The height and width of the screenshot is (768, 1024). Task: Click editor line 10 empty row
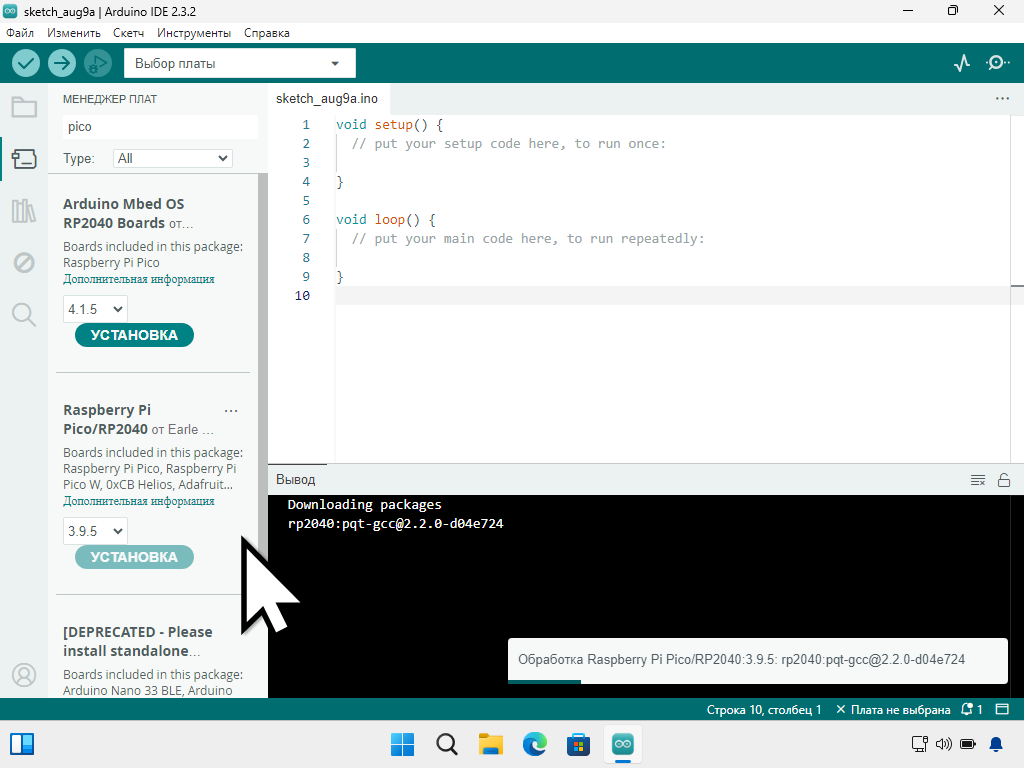673,296
